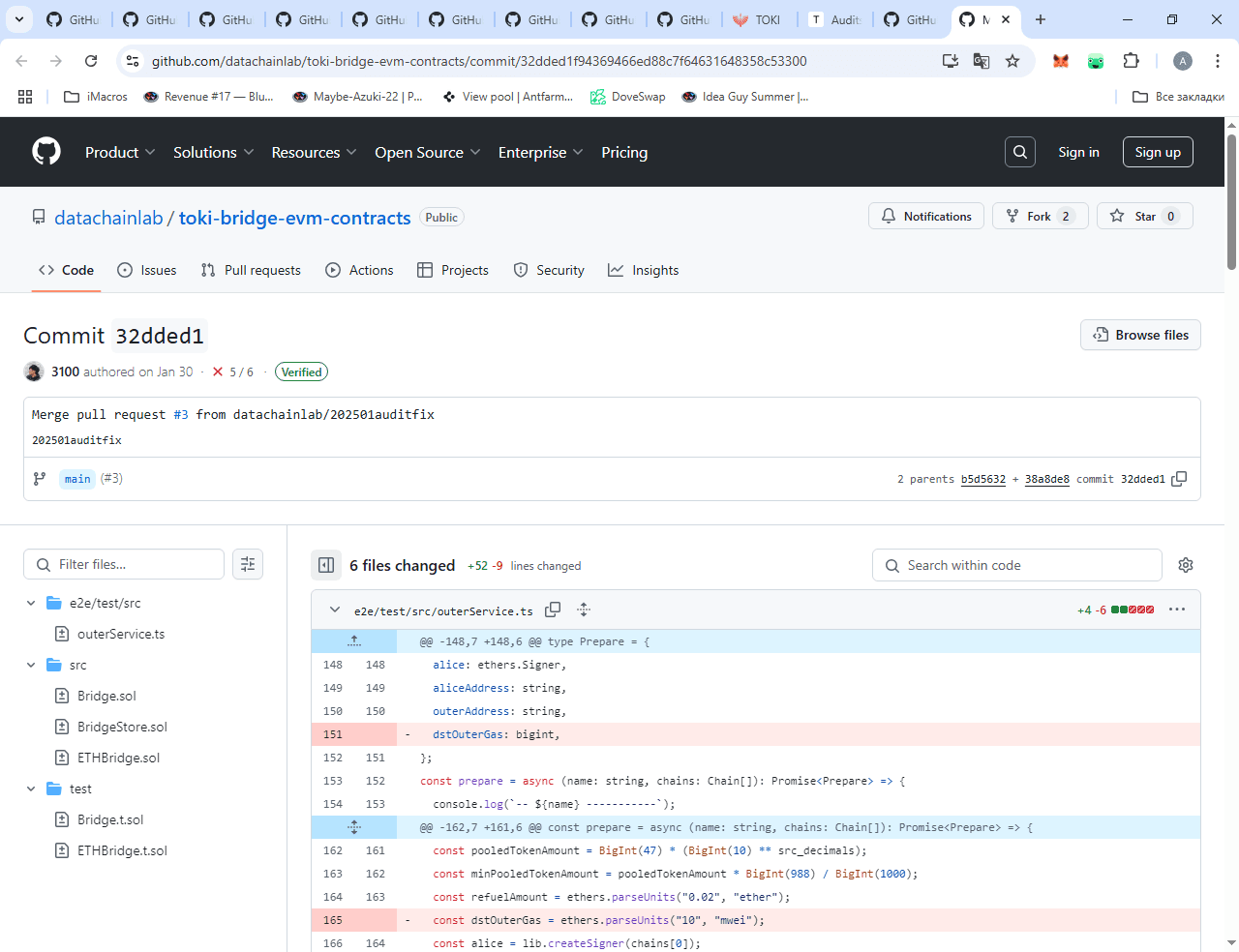Click author avatar of user 3100
Image resolution: width=1239 pixels, height=952 pixels.
tap(34, 372)
